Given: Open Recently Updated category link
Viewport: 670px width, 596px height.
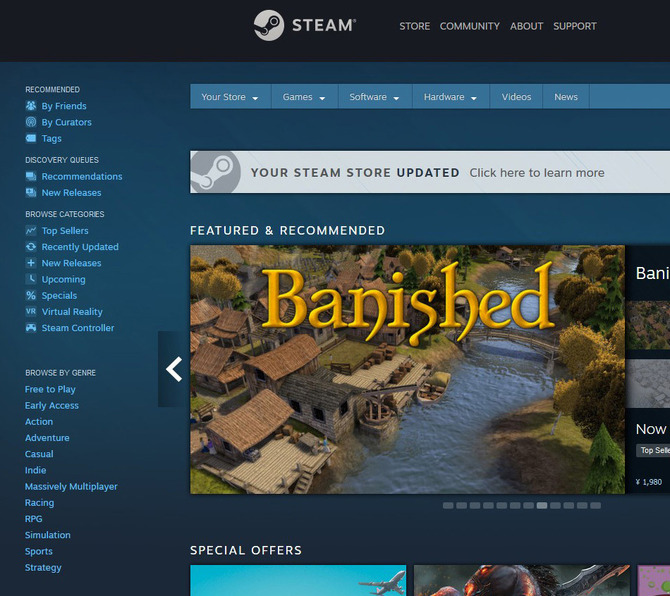Looking at the screenshot, I should coord(80,247).
